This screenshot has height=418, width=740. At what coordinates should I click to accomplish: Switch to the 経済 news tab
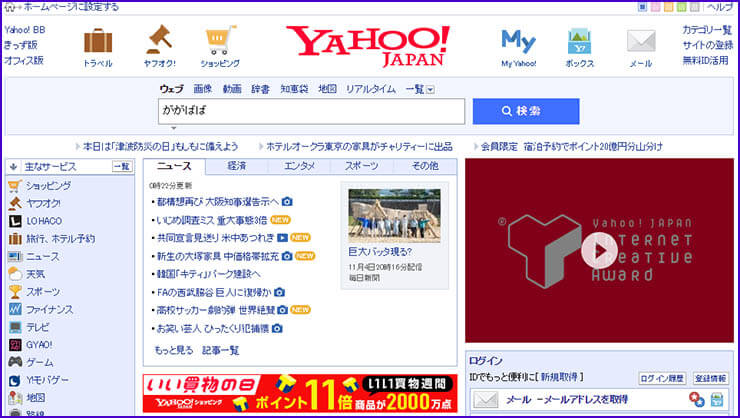(x=236, y=166)
